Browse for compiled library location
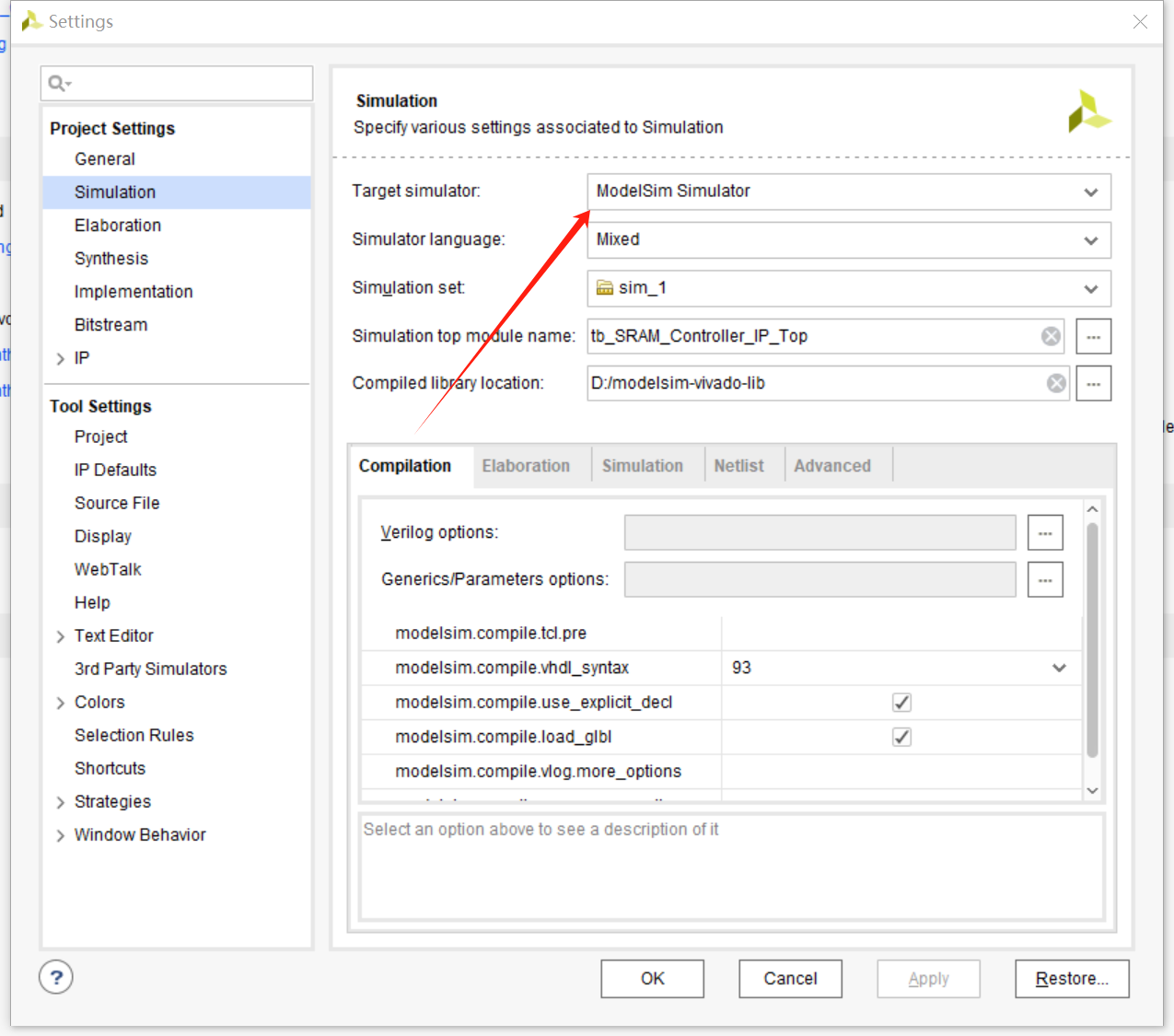 (1094, 383)
